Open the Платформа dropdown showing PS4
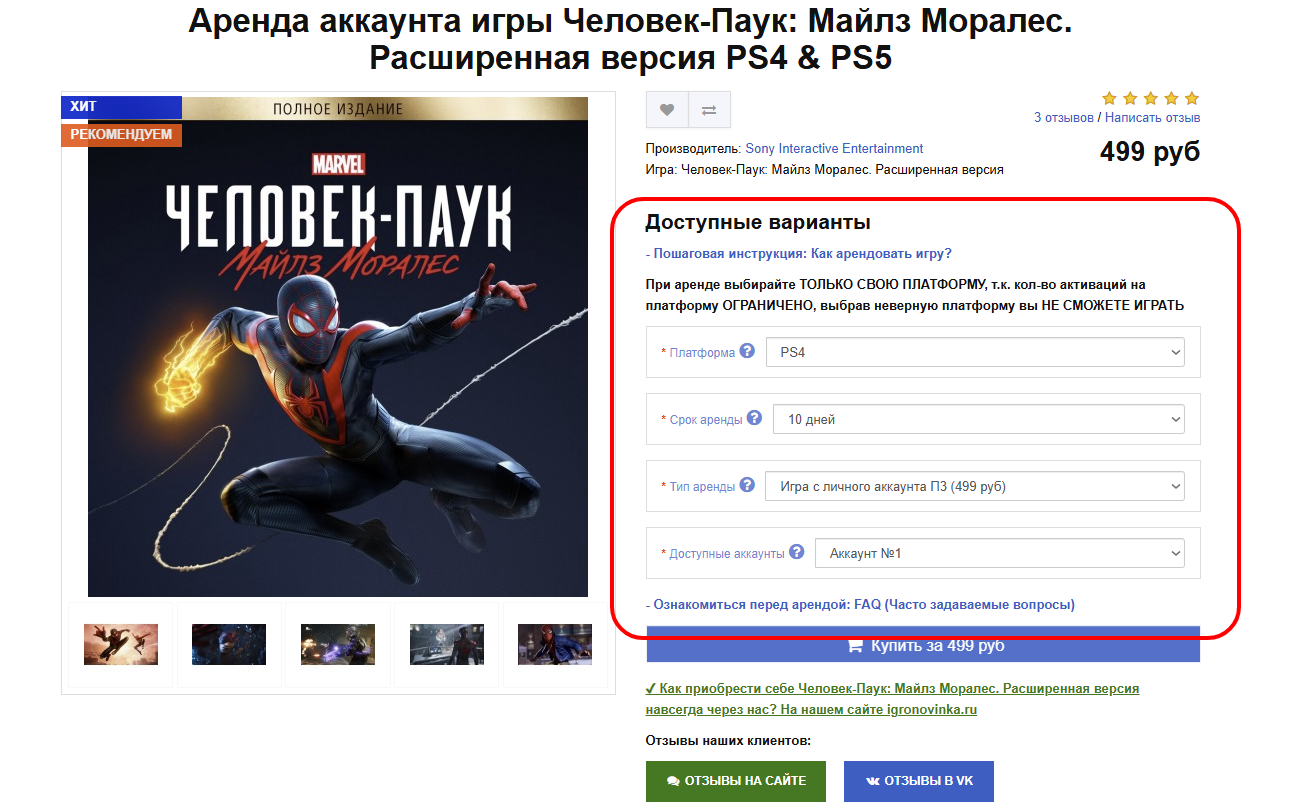 click(x=974, y=352)
